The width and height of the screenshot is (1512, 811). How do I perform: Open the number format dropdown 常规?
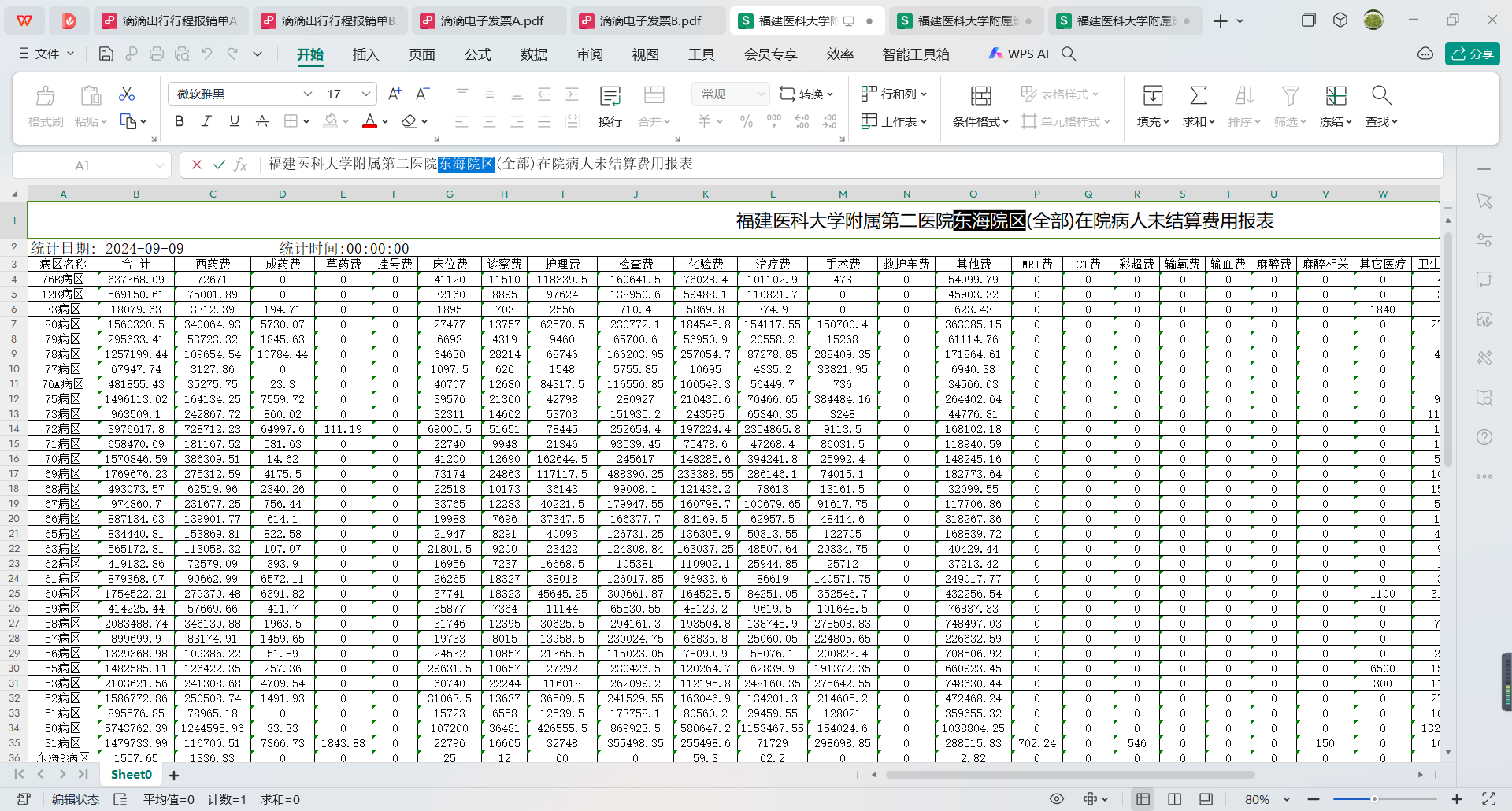(x=731, y=94)
